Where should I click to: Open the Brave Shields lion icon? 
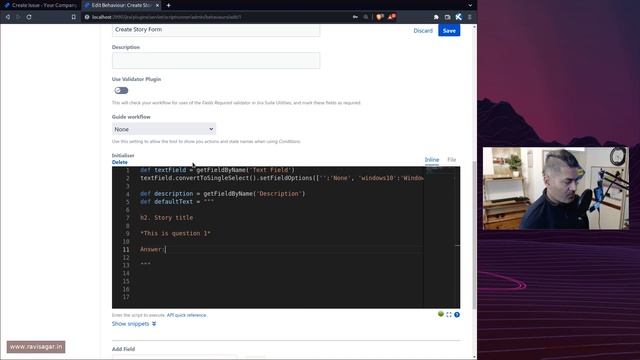point(380,17)
